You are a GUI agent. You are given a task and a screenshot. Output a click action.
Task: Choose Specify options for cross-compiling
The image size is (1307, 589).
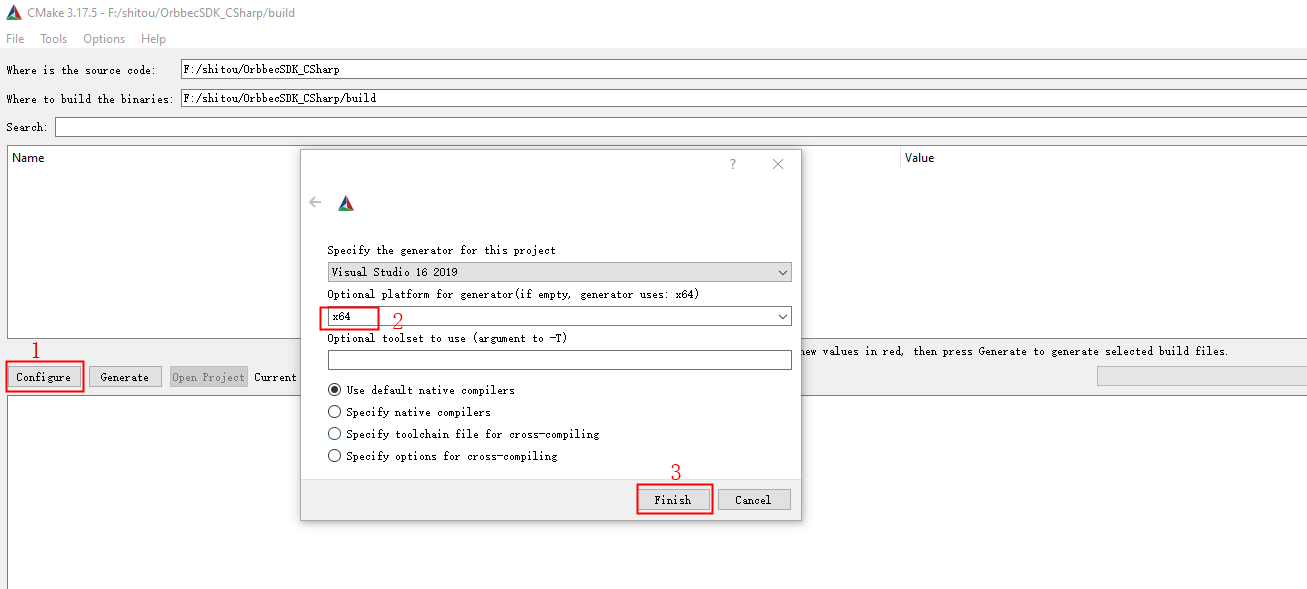443,456
